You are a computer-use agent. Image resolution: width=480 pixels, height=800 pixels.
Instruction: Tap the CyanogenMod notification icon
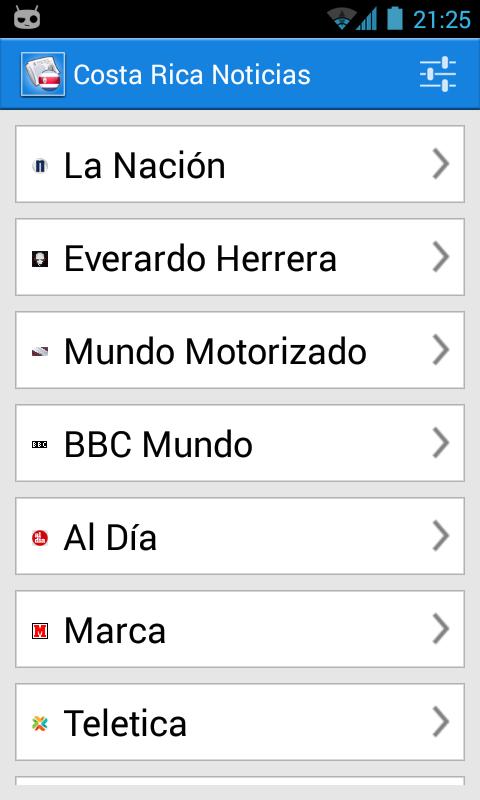click(x=27, y=18)
